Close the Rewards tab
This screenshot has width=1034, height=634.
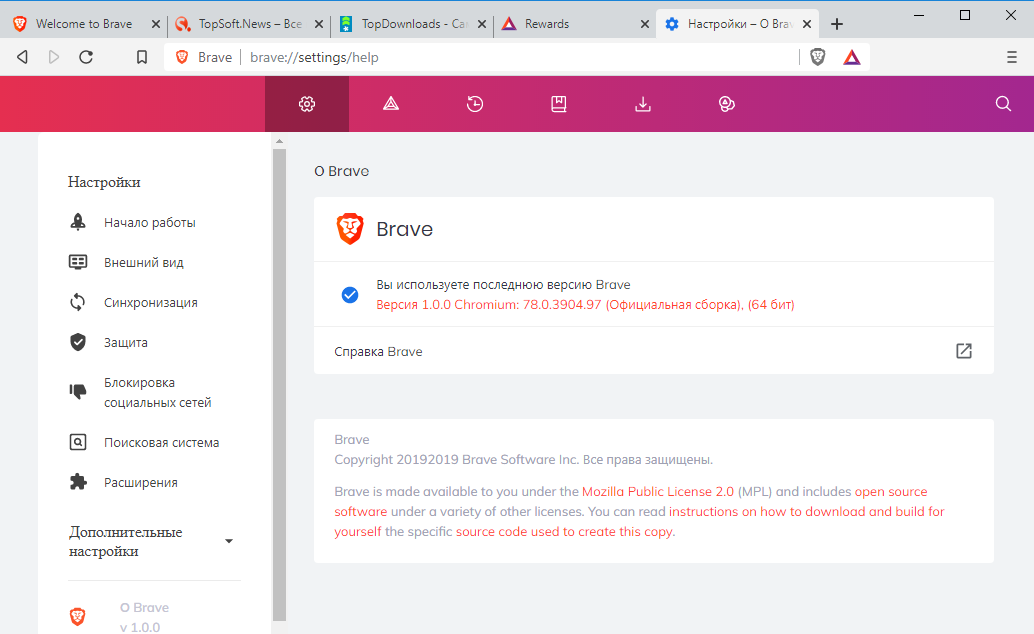pos(645,24)
